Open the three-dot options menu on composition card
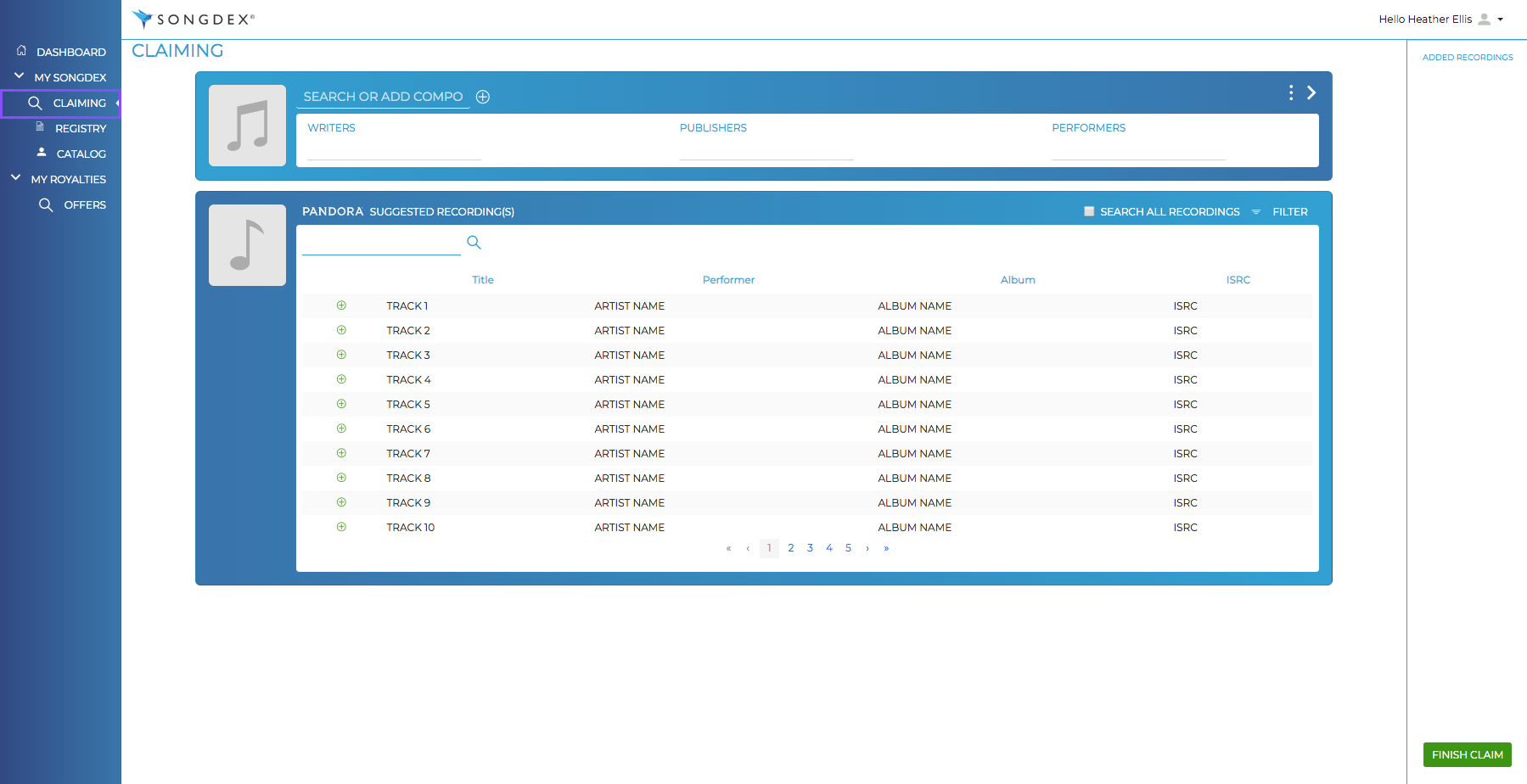Image resolution: width=1527 pixels, height=784 pixels. 1291,92
